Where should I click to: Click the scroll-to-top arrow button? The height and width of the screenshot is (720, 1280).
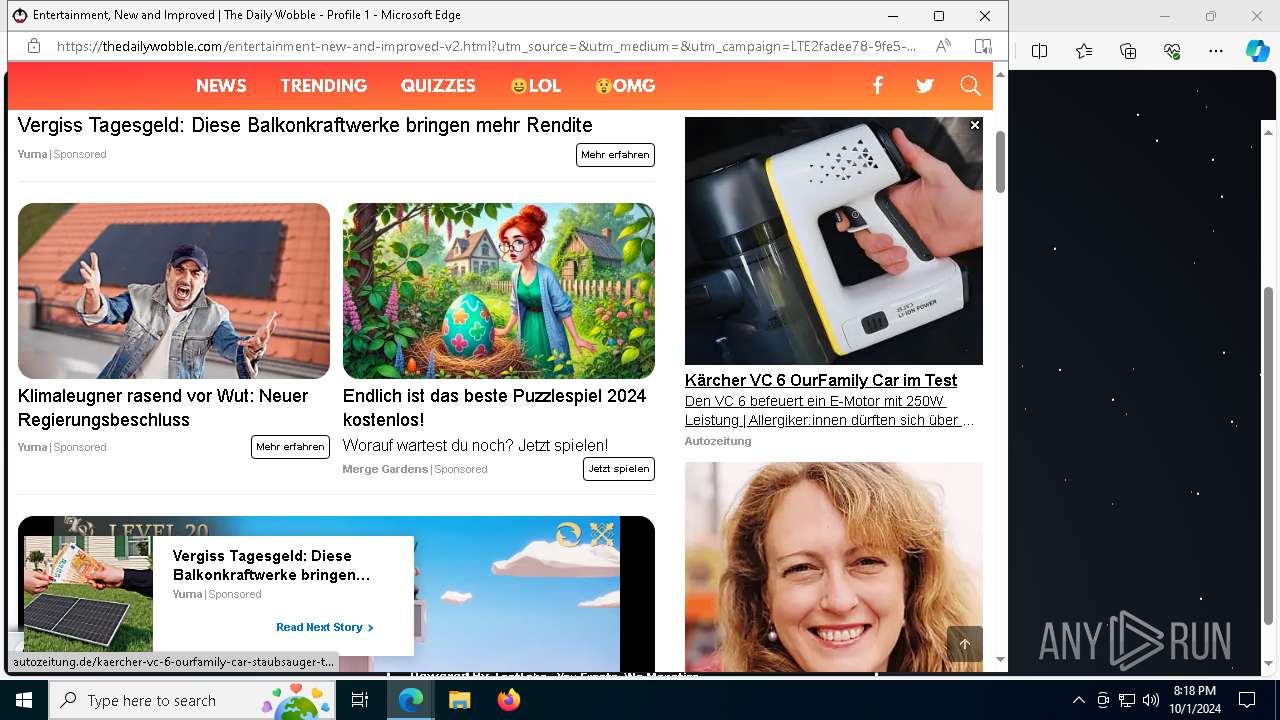coord(965,644)
